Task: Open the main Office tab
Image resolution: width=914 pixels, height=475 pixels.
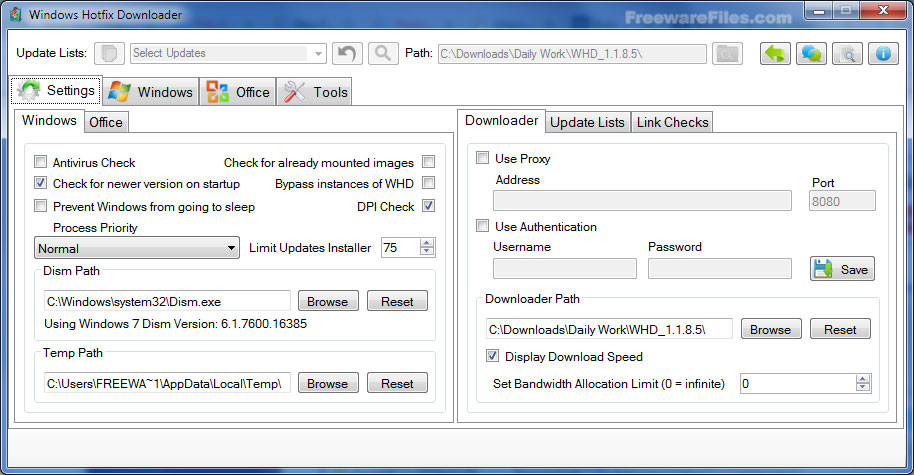Action: 238,92
